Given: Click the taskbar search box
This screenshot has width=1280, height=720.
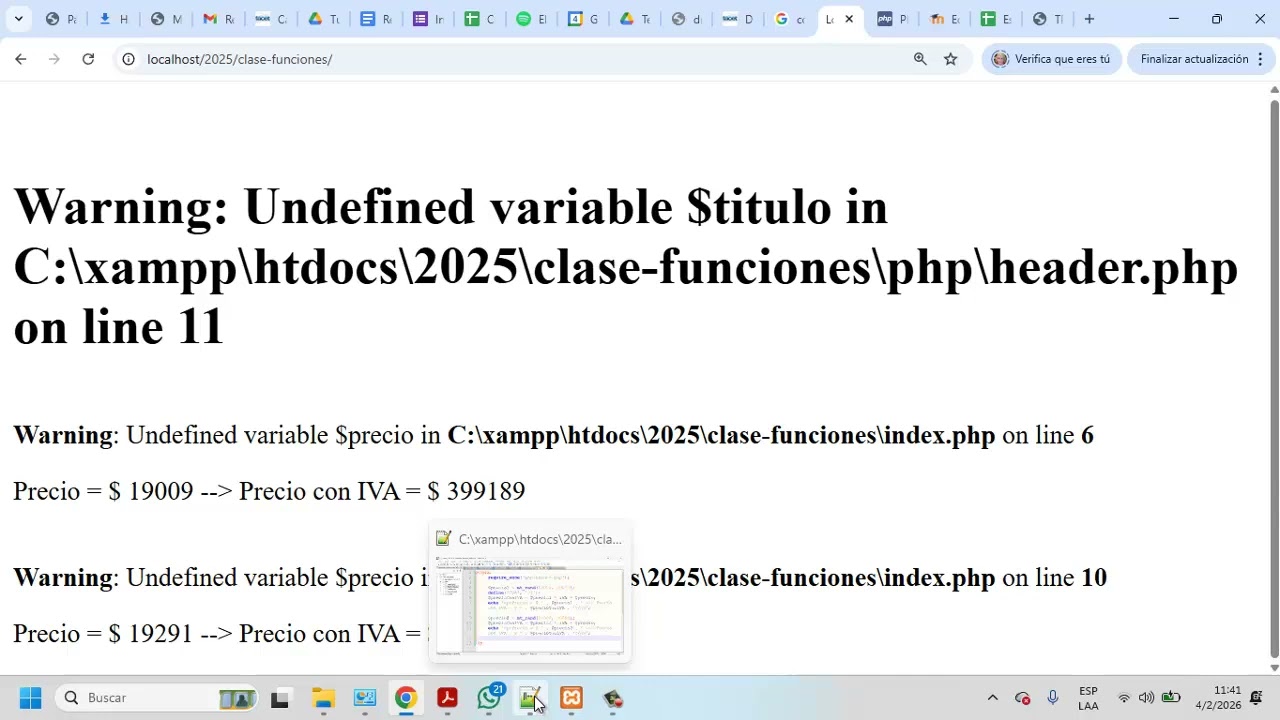Looking at the screenshot, I should click(x=157, y=698).
